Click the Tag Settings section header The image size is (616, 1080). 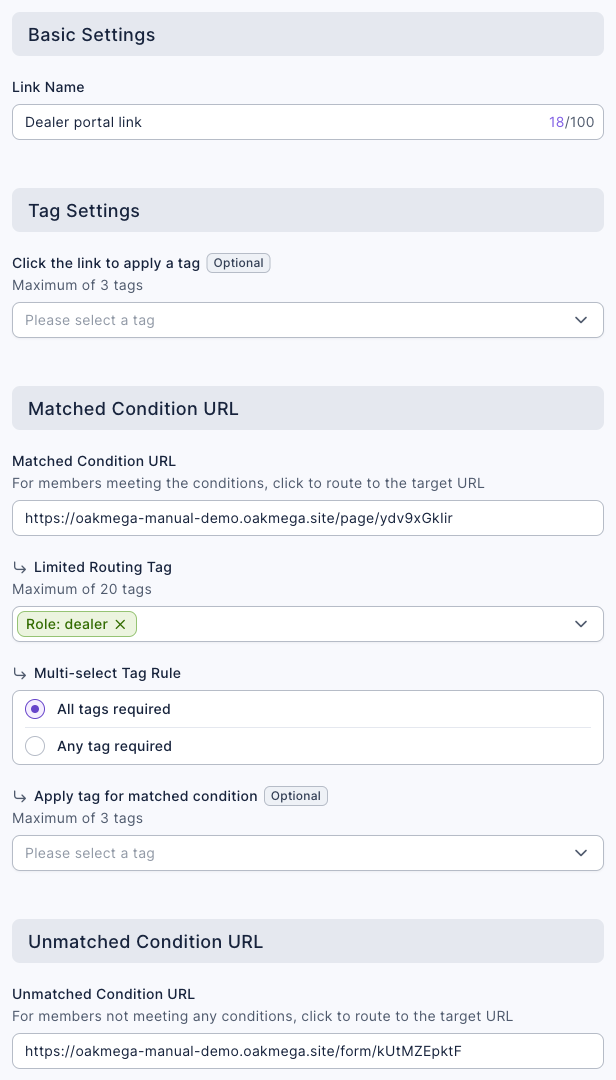click(308, 210)
